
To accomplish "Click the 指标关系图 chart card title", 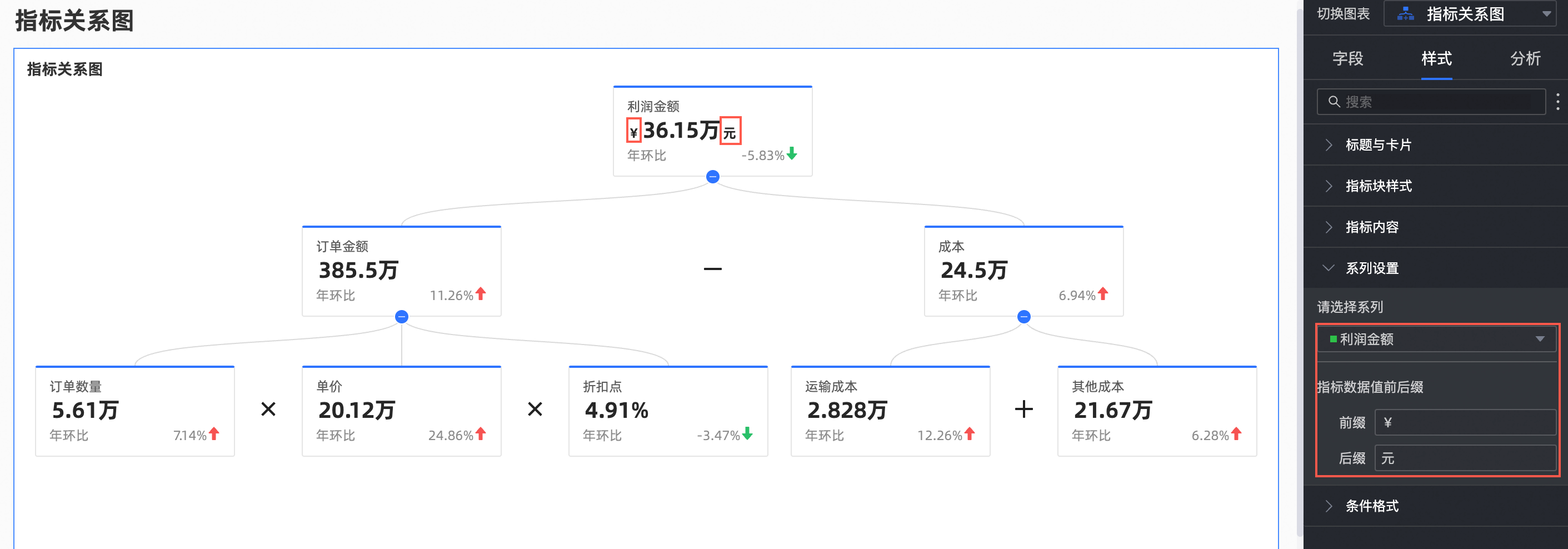I will (x=64, y=69).
